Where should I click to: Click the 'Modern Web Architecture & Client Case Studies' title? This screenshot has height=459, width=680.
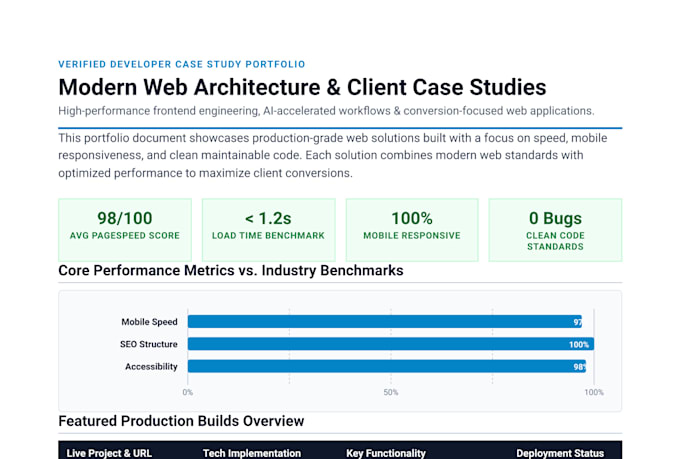(302, 87)
